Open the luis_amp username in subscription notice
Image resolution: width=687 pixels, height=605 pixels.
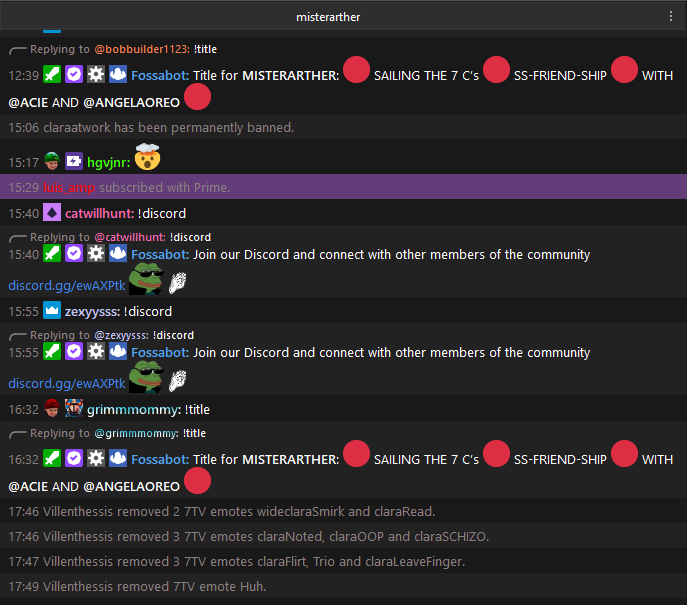pyautogui.click(x=69, y=188)
